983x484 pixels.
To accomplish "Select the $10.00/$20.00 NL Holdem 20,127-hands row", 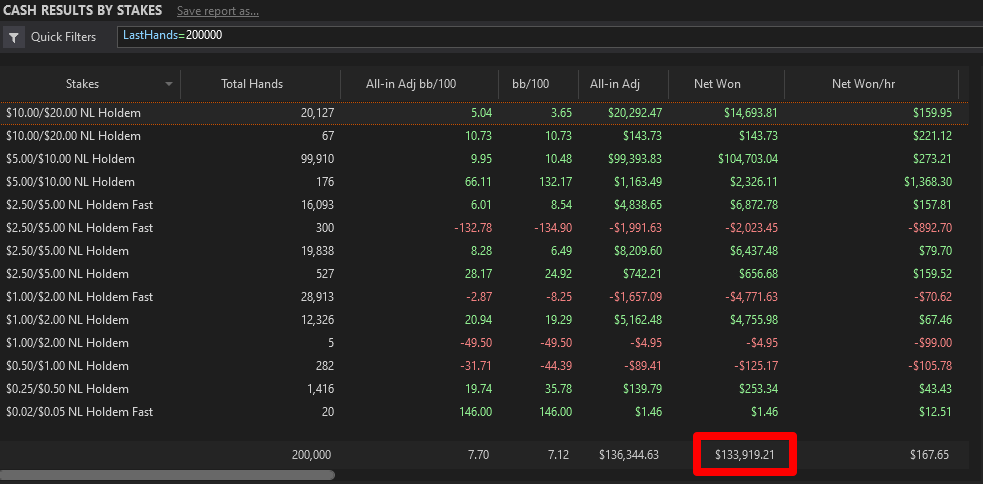I will pos(484,113).
